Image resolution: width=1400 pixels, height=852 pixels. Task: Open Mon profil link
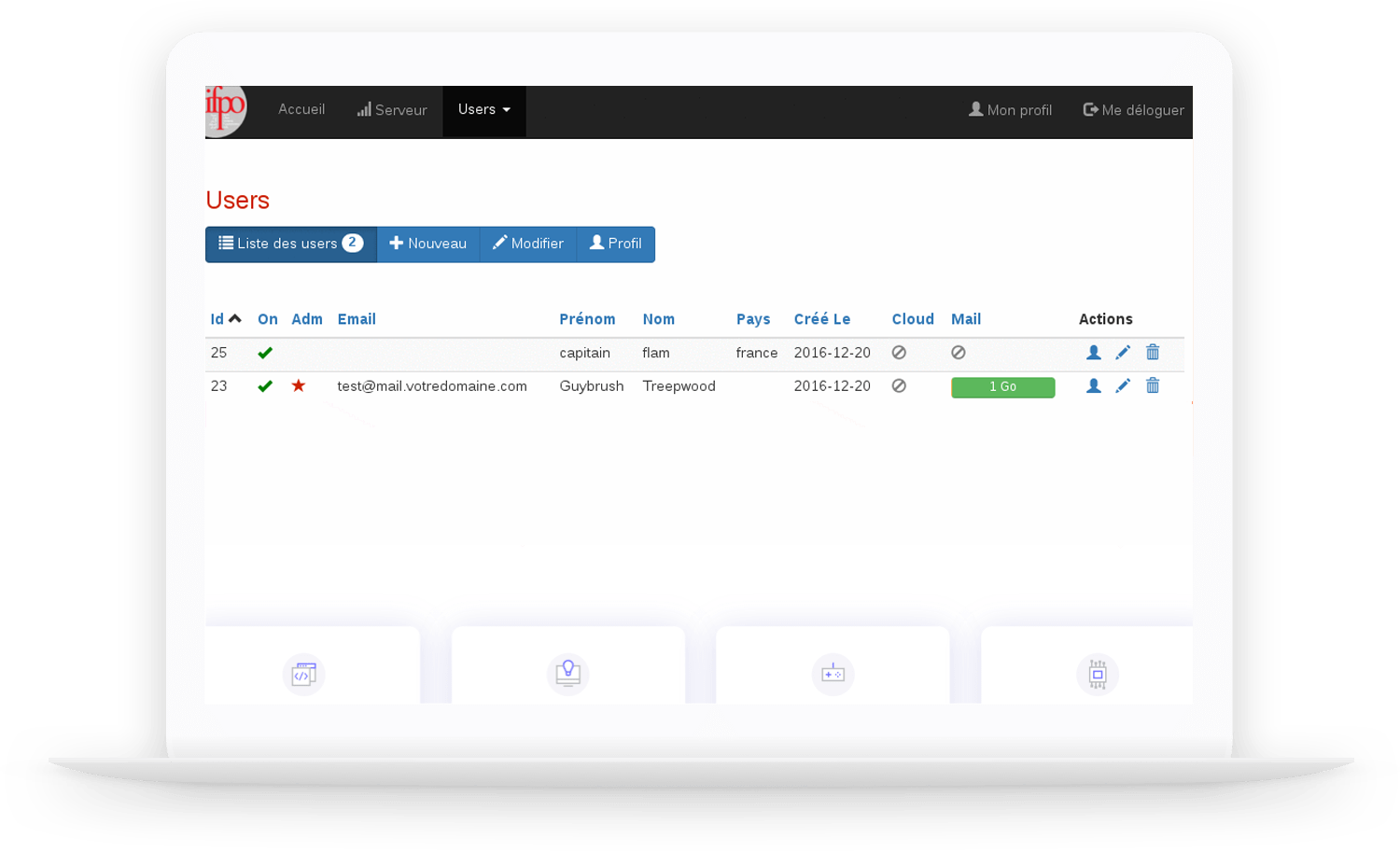tap(1010, 110)
